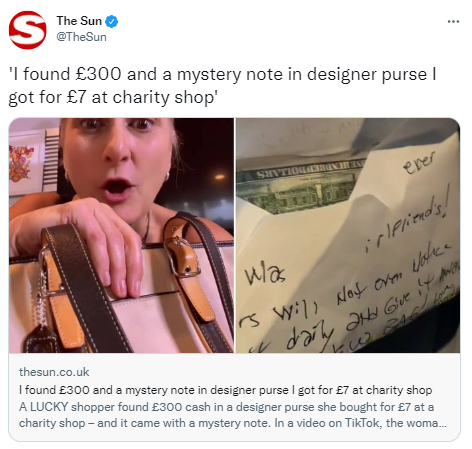Click the truncated description ending 'the woma...'
The width and height of the screenshot is (472, 449).
tap(233, 423)
